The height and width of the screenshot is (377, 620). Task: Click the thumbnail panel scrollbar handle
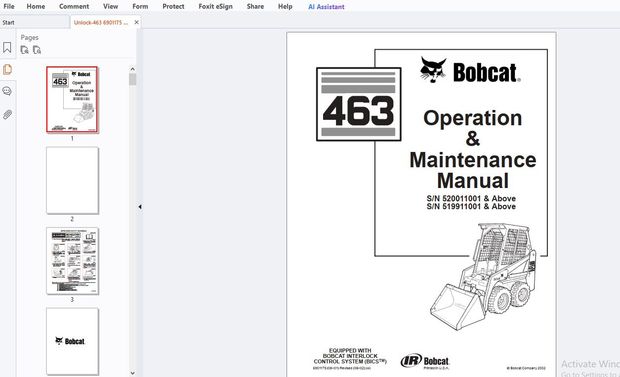[x=132, y=80]
